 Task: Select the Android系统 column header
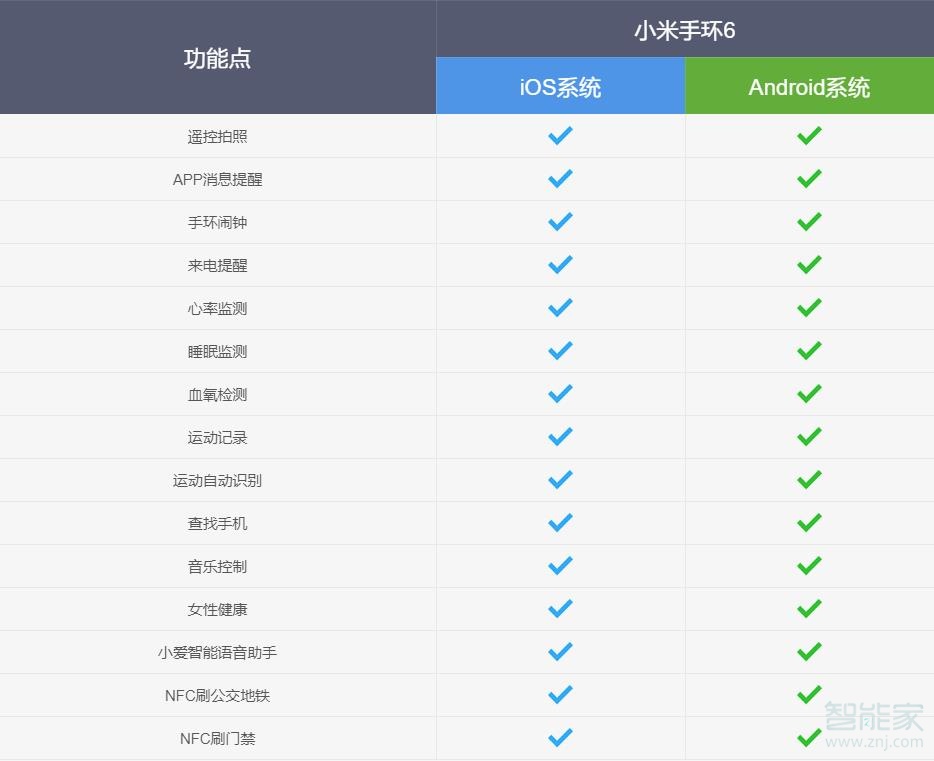coord(809,87)
